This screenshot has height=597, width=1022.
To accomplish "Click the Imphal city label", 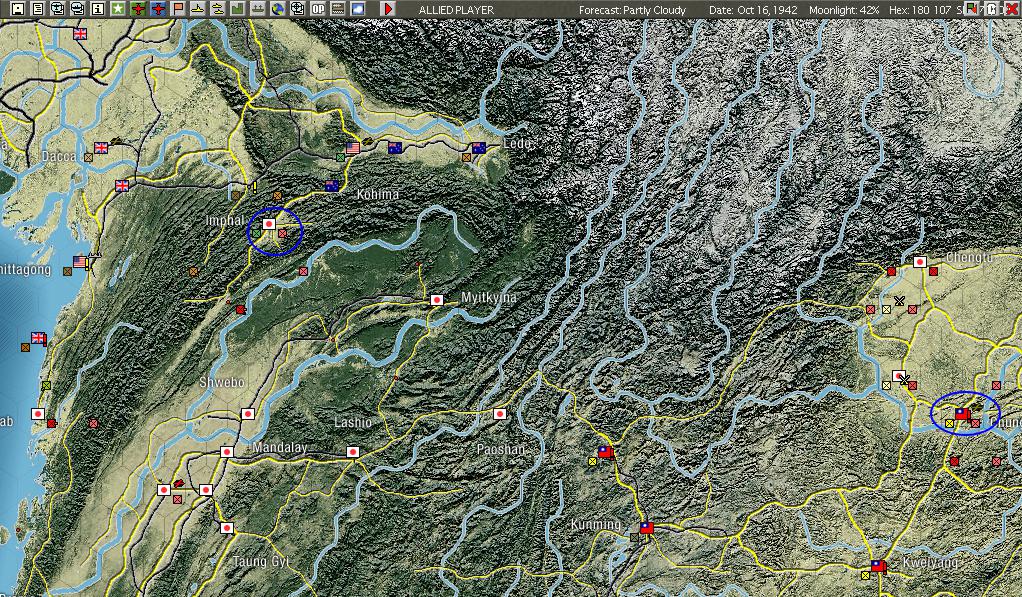I will 225,220.
